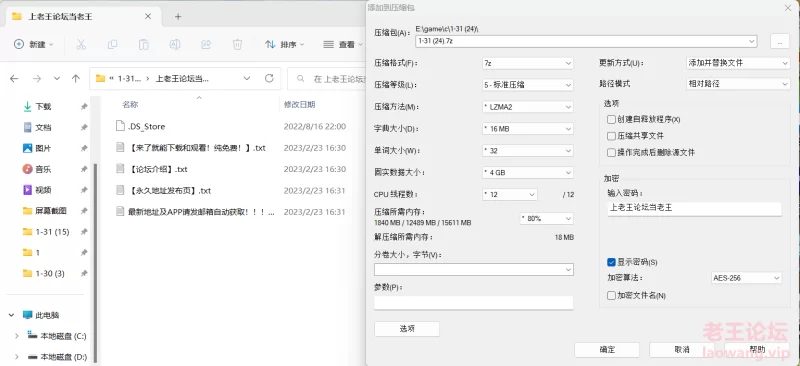Click 确定 to start compression
Viewport: 800px width, 366px height.
[607, 350]
